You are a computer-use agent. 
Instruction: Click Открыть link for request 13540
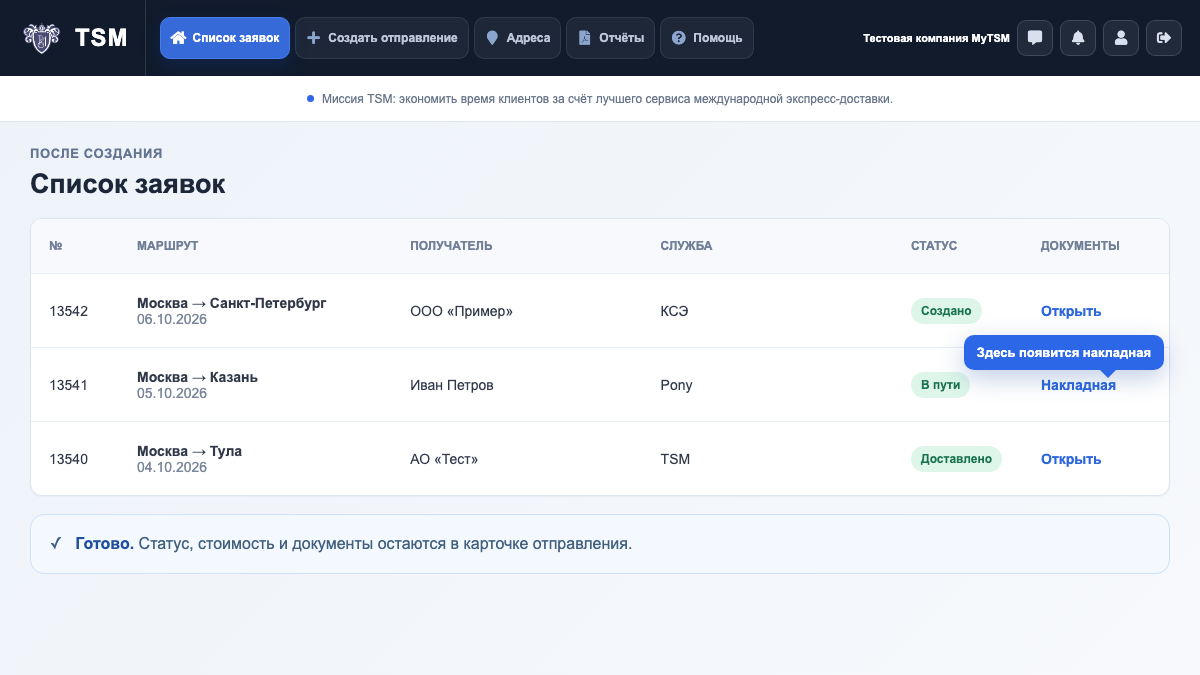point(1071,459)
